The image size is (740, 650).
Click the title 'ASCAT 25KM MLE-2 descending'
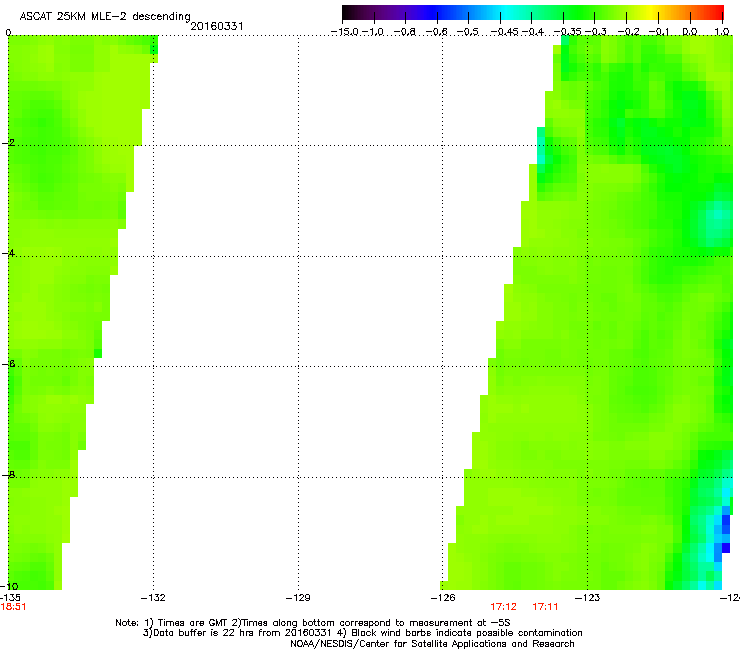click(x=105, y=17)
